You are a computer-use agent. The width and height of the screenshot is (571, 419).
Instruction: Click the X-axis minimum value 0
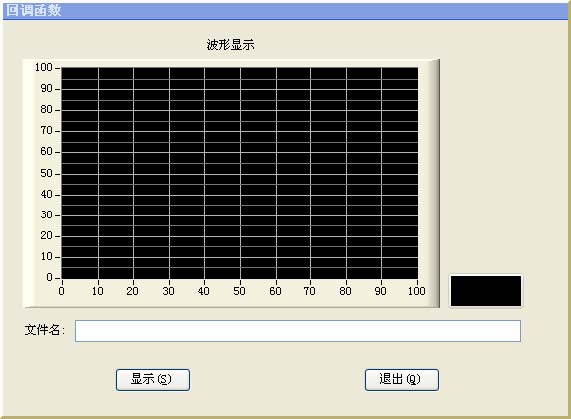[x=62, y=291]
